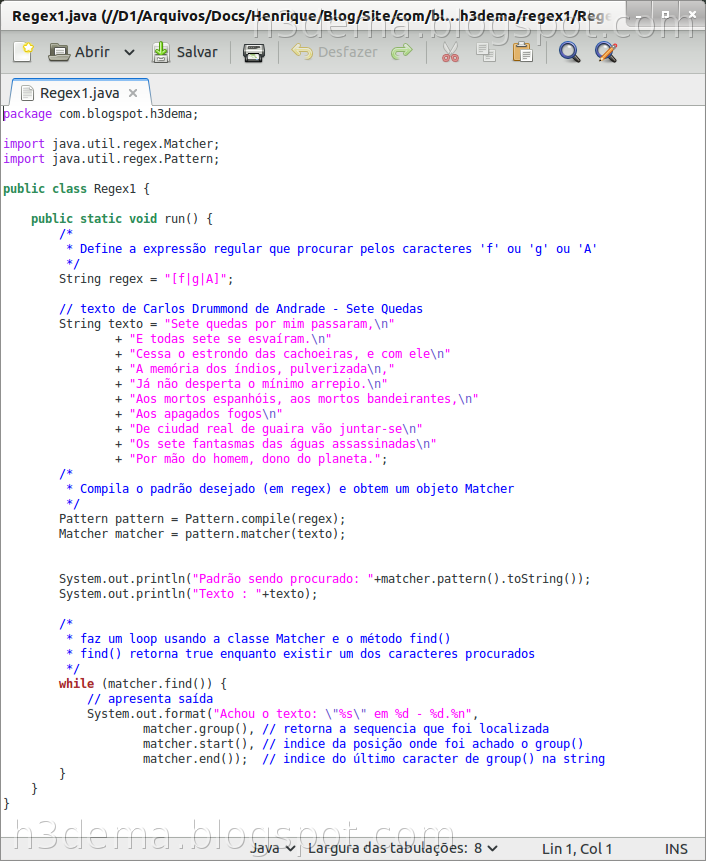
Task: Click the regex string "[f|g|A]"
Action: coord(195,279)
